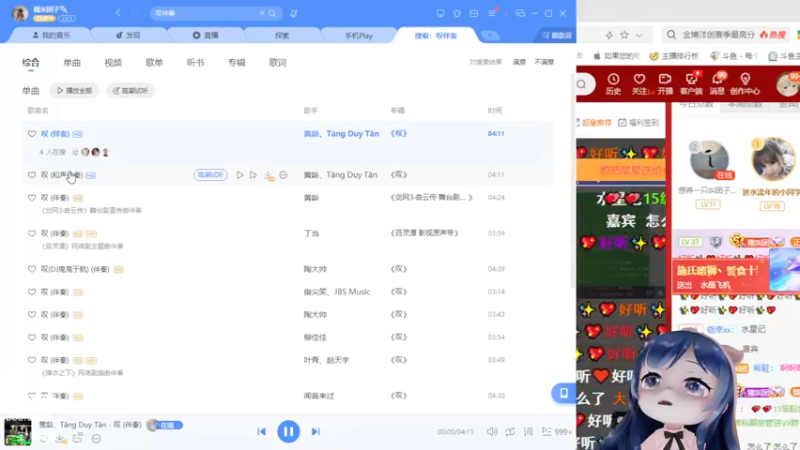Open the 探索 tab
The height and width of the screenshot is (450, 800).
282,35
